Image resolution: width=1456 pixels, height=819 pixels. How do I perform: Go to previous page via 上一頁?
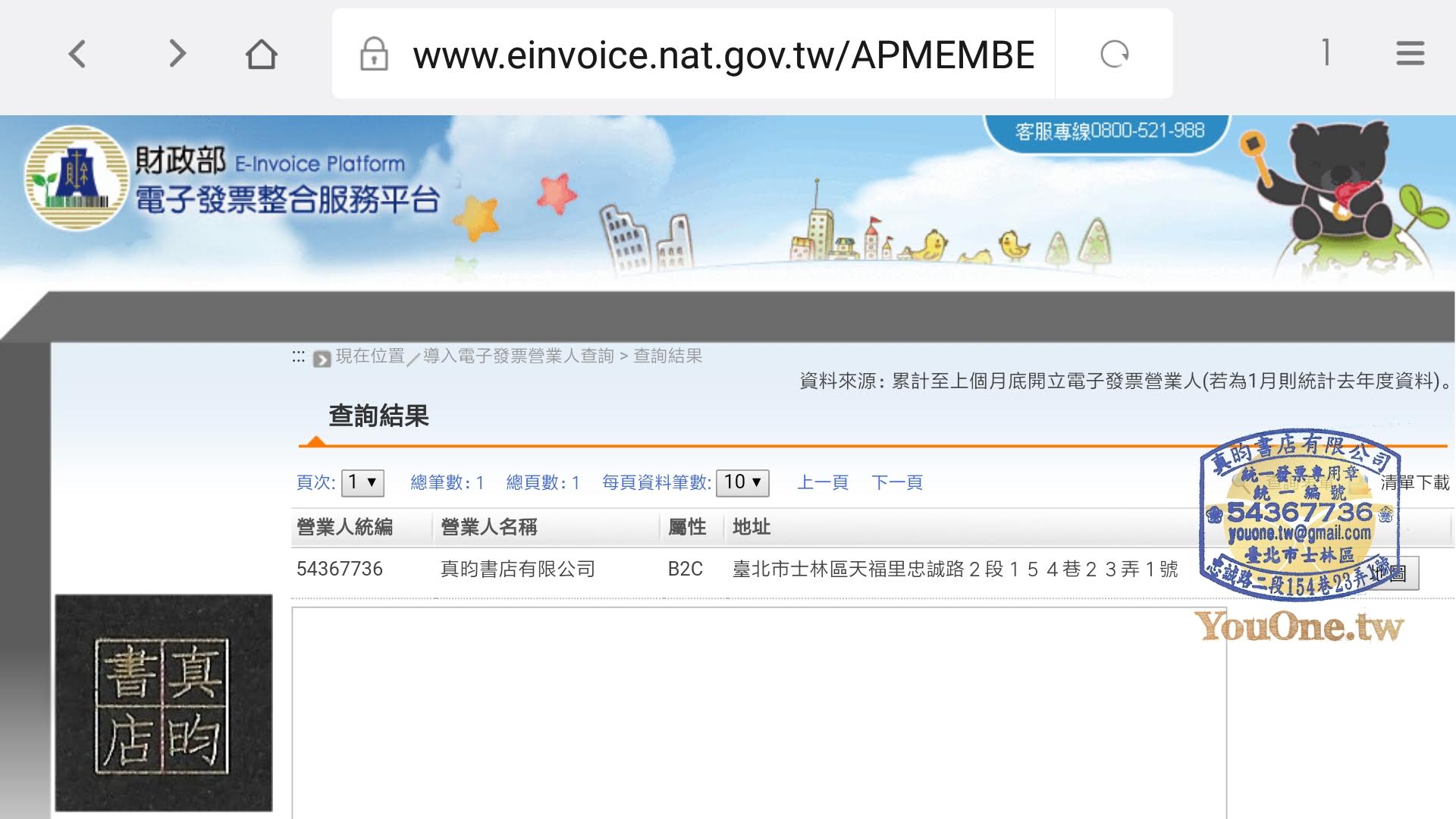[823, 482]
